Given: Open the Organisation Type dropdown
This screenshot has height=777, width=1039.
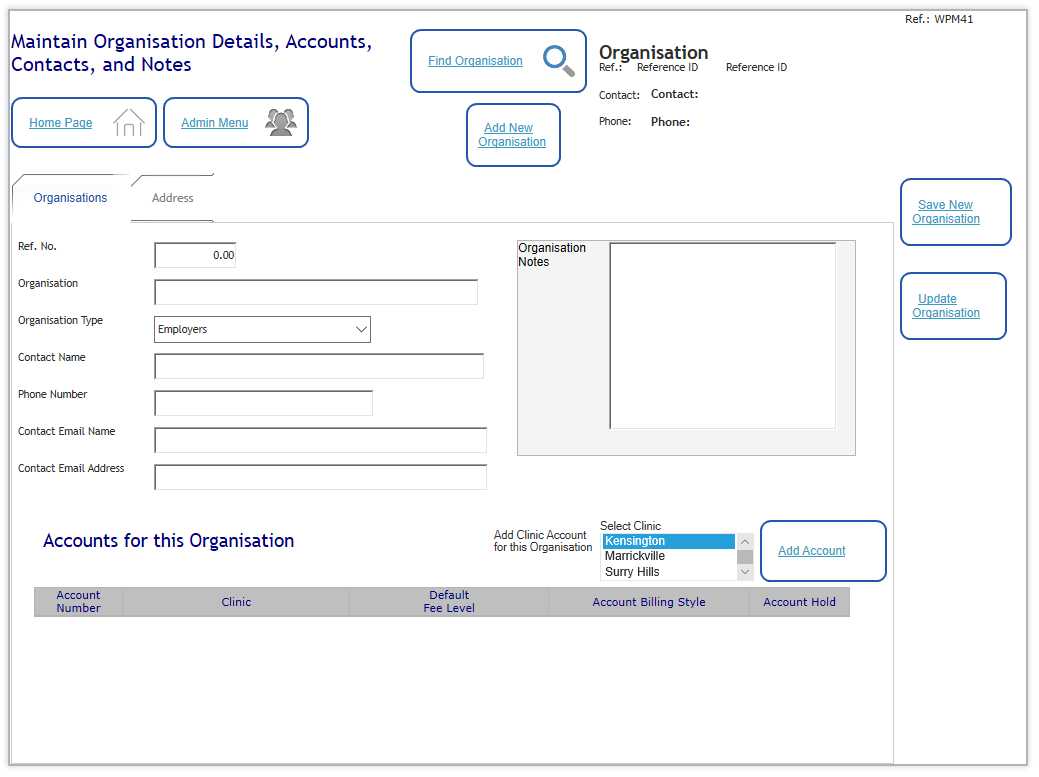Looking at the screenshot, I should (x=262, y=329).
